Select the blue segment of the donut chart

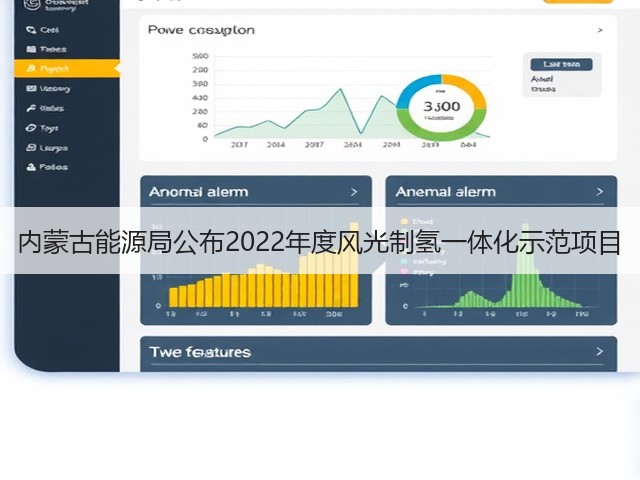point(417,90)
